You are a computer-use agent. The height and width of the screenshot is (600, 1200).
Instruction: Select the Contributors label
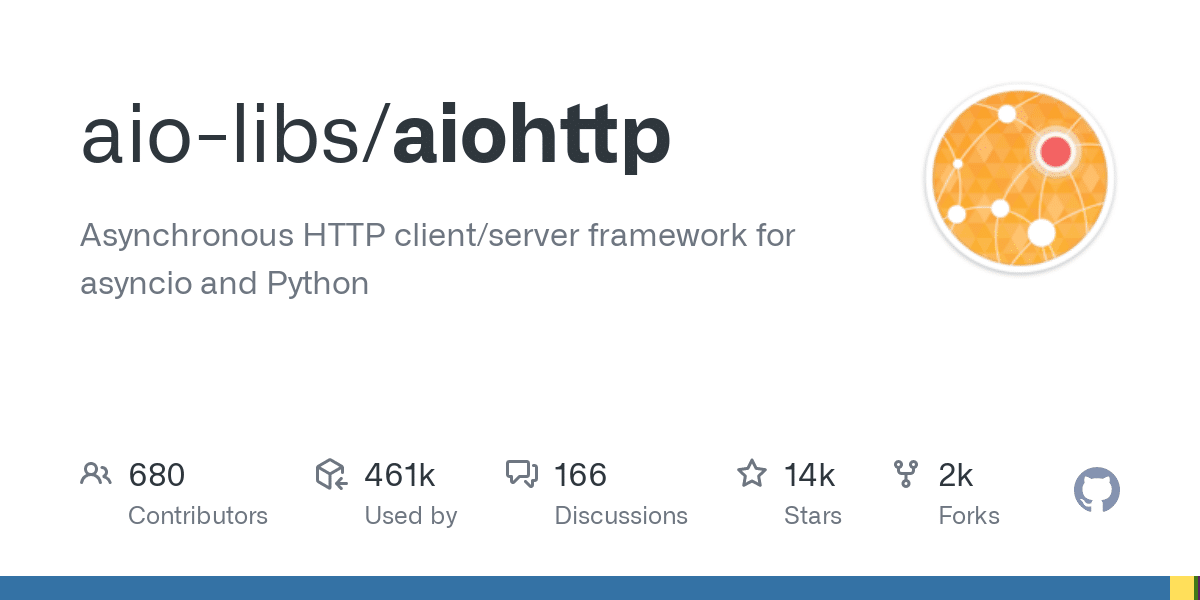click(198, 516)
